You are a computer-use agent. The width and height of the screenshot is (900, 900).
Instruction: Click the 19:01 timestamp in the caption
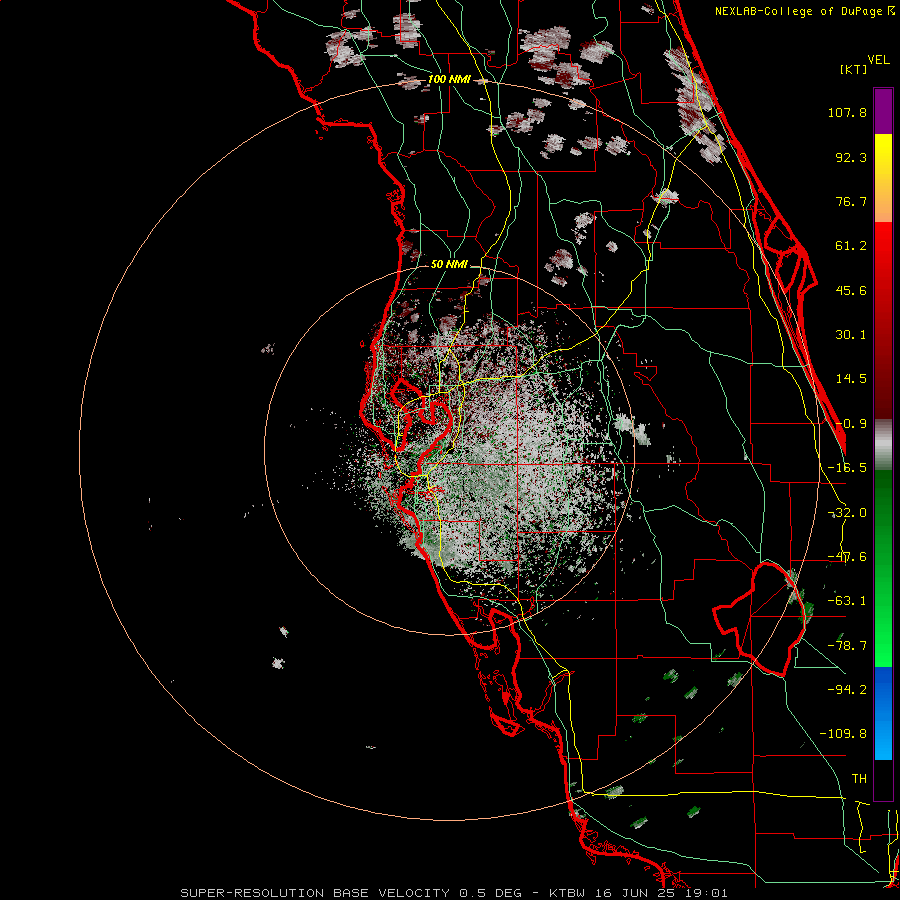tap(708, 893)
